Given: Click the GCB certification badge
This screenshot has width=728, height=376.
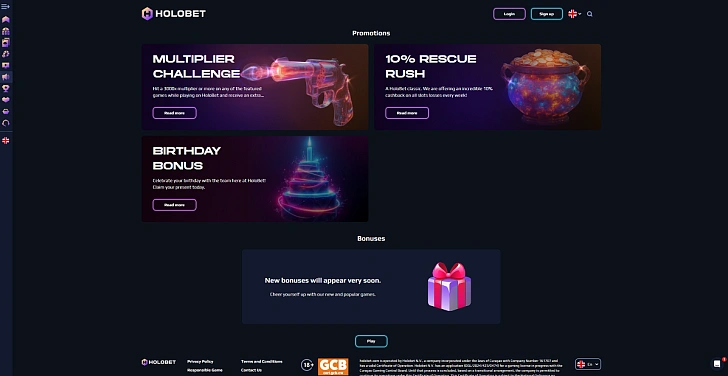Looking at the screenshot, I should coord(333,366).
